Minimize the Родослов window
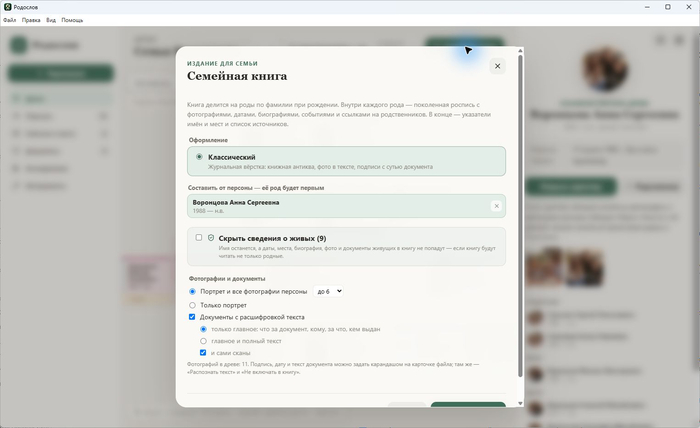700x428 pixels. tap(647, 7)
